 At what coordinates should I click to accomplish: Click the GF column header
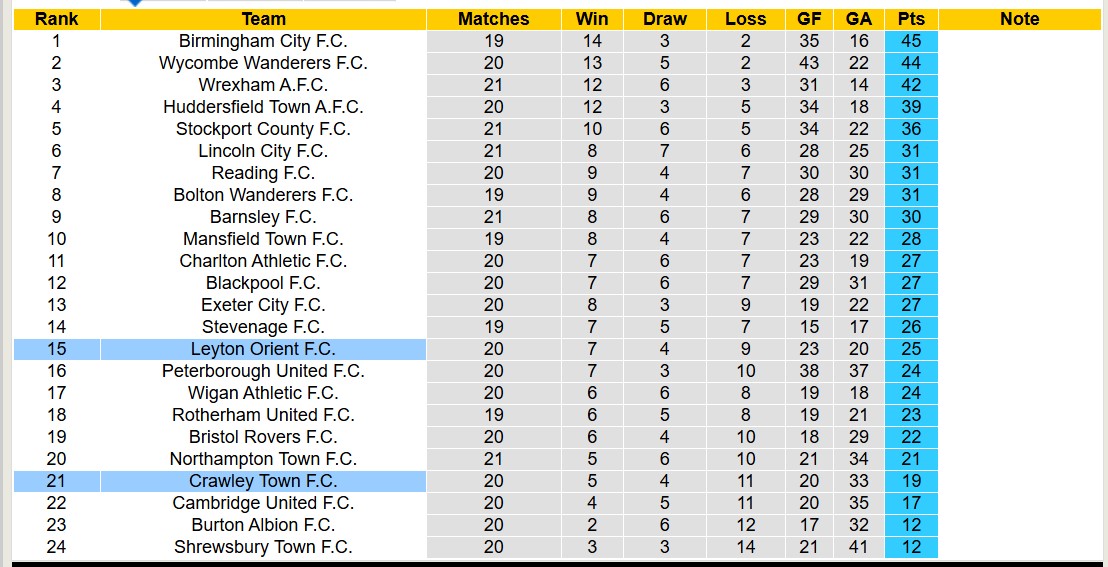pos(809,19)
